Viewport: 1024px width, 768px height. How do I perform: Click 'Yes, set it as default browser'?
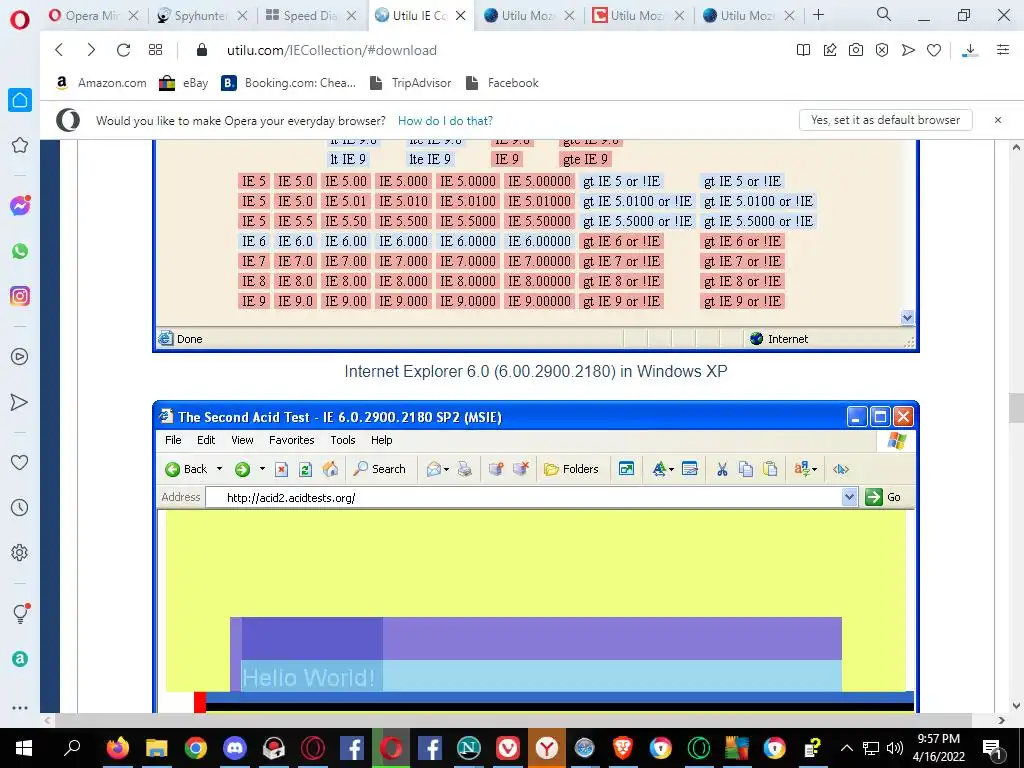pos(886,120)
